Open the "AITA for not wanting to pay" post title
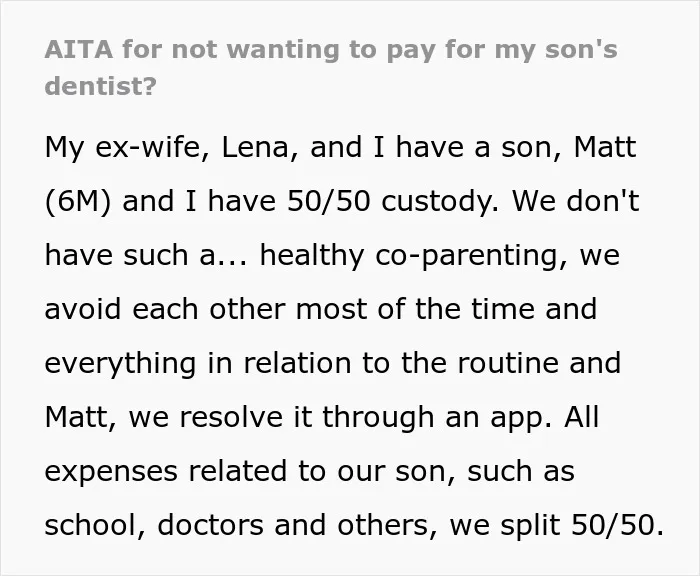This screenshot has width=700, height=576. [x=331, y=67]
